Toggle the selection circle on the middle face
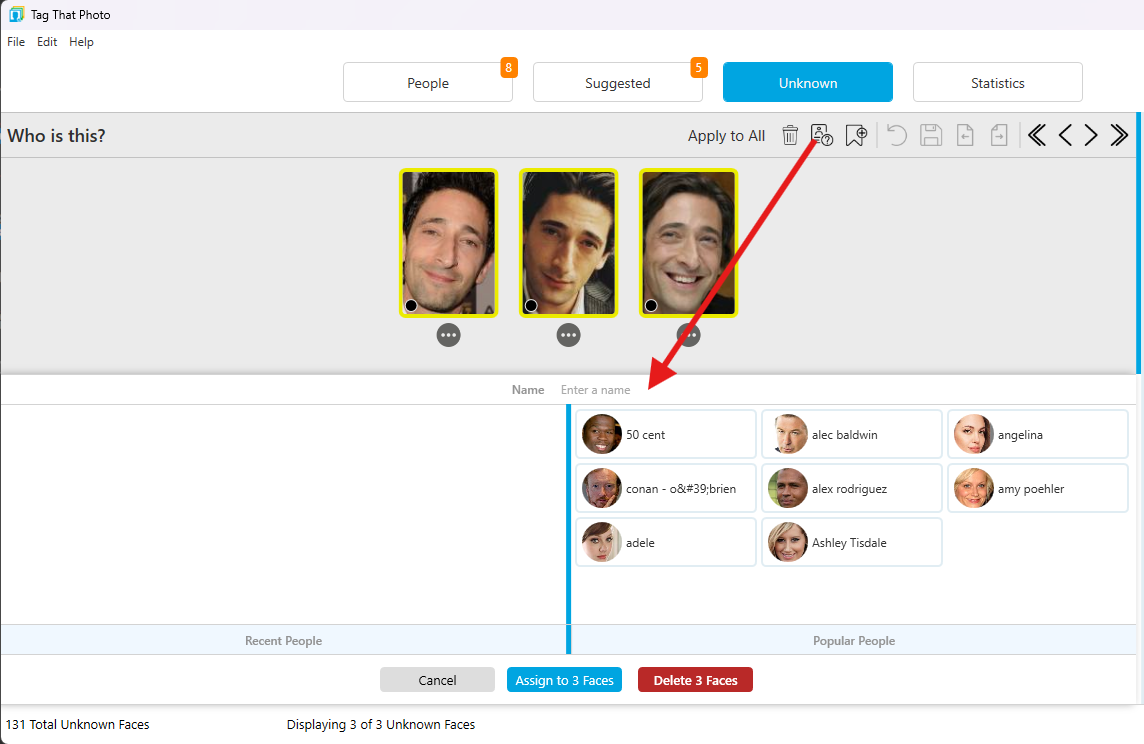1144x744 pixels. point(532,304)
